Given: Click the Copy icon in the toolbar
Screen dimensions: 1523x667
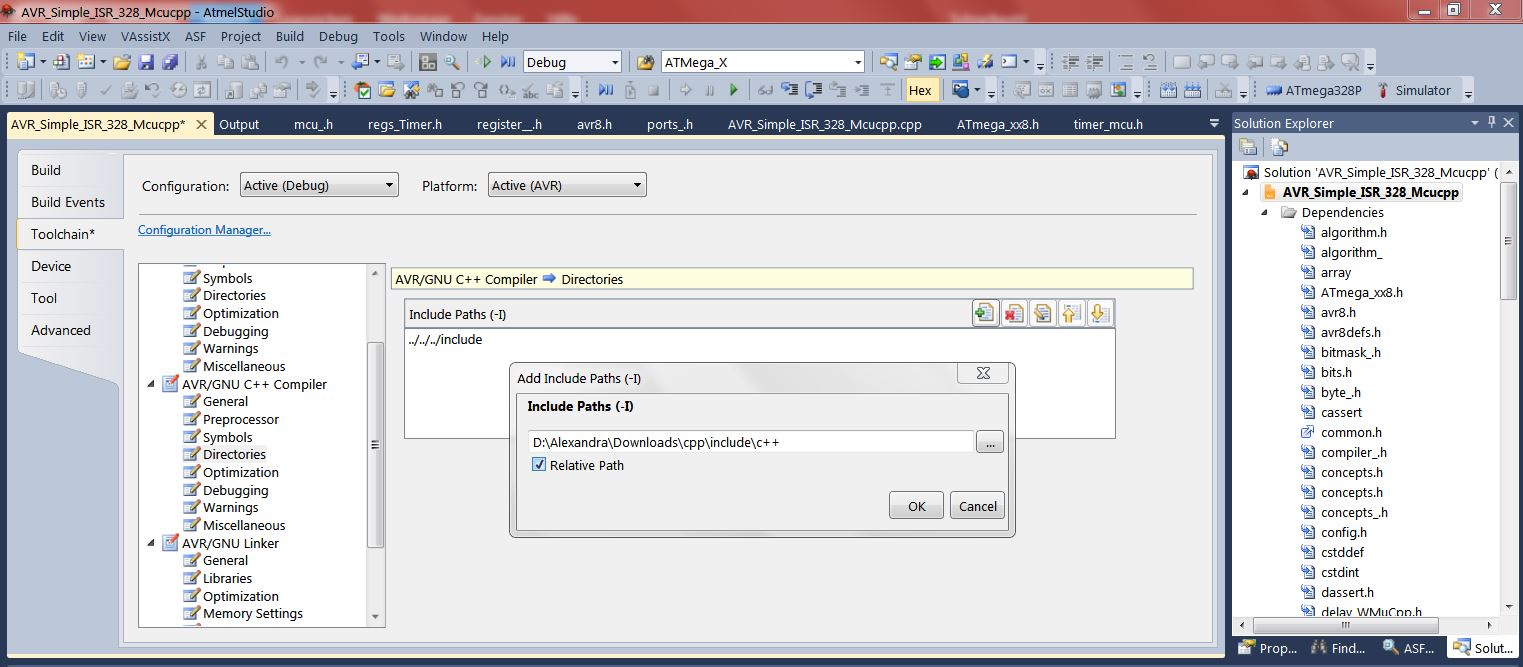Looking at the screenshot, I should (227, 62).
